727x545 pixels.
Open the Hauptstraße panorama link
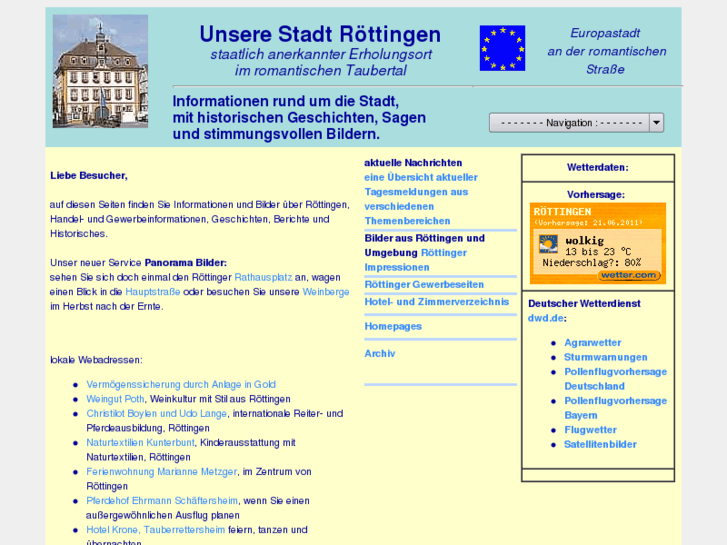click(x=153, y=292)
